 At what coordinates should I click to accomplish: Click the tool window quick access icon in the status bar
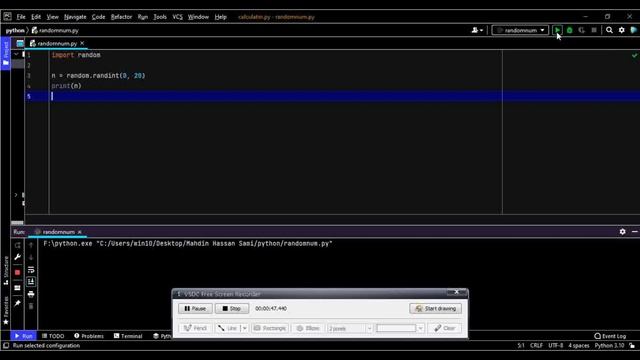point(6,345)
